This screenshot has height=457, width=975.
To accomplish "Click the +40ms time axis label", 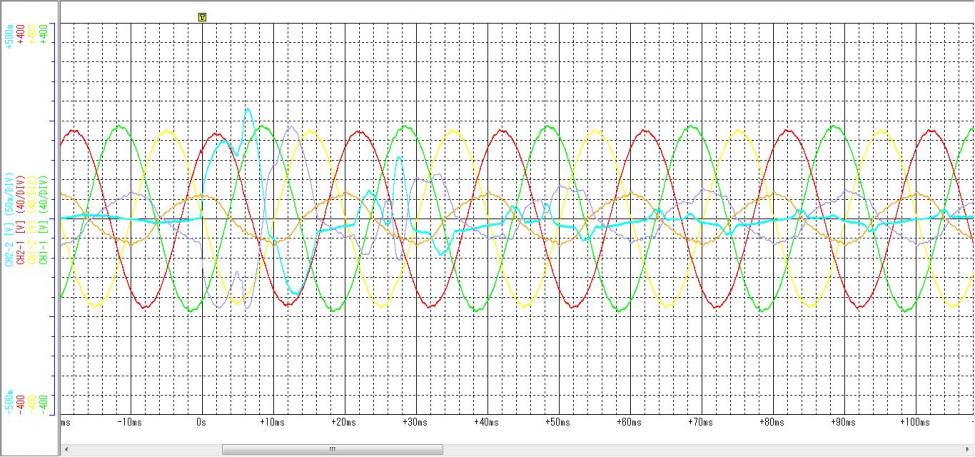I will click(487, 422).
